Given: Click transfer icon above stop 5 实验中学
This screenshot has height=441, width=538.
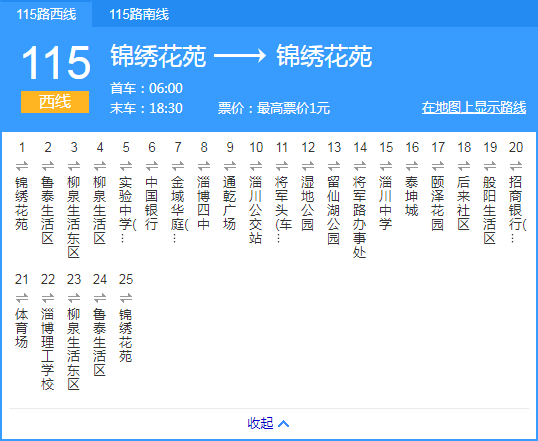Looking at the screenshot, I should tap(126, 166).
